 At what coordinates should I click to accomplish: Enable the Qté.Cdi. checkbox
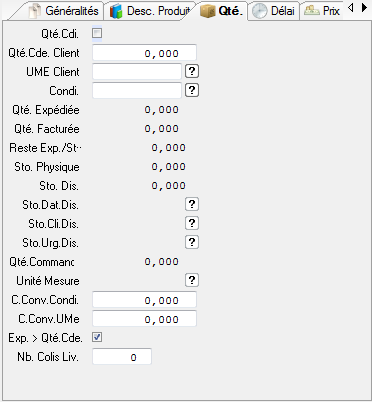(97, 33)
